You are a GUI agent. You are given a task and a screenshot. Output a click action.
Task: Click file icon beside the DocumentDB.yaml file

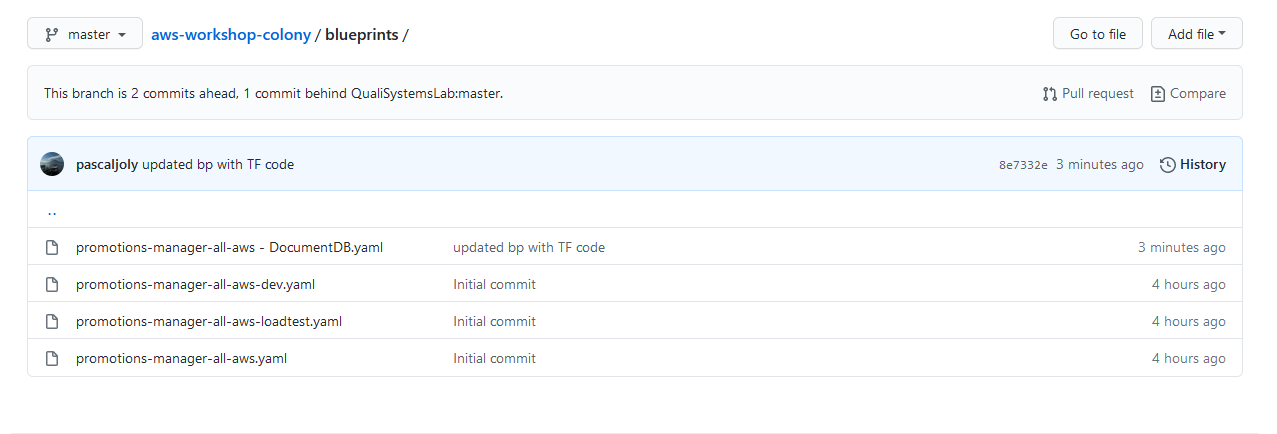(x=52, y=247)
